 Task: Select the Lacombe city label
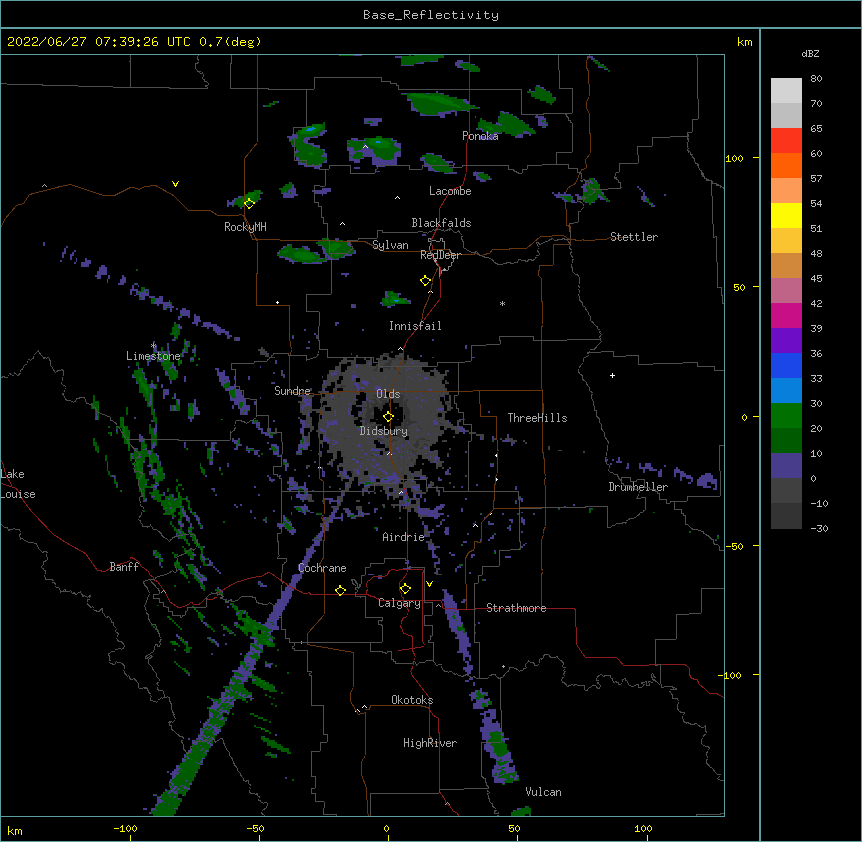[450, 191]
